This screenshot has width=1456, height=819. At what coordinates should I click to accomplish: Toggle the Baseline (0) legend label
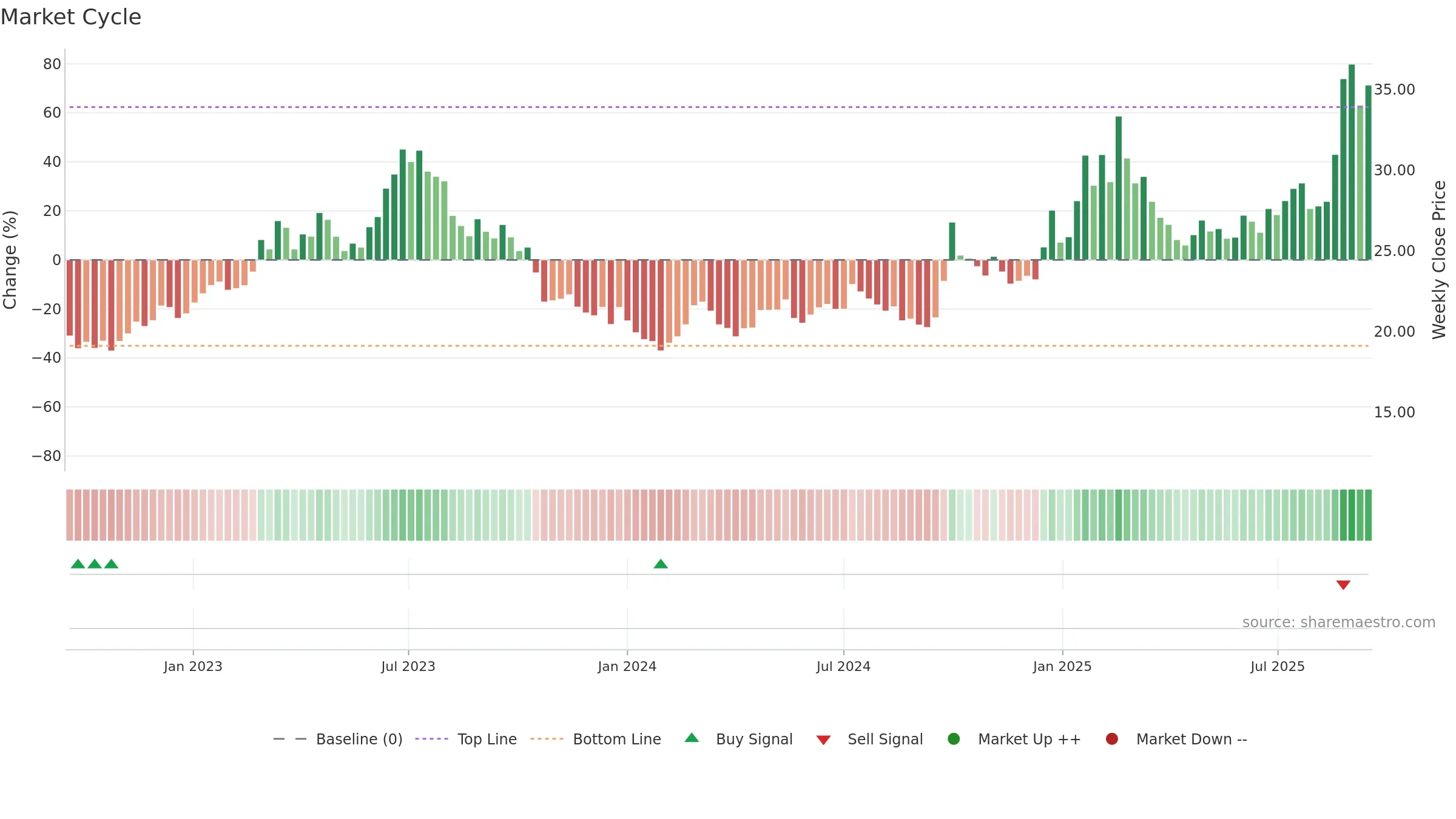click(x=359, y=740)
